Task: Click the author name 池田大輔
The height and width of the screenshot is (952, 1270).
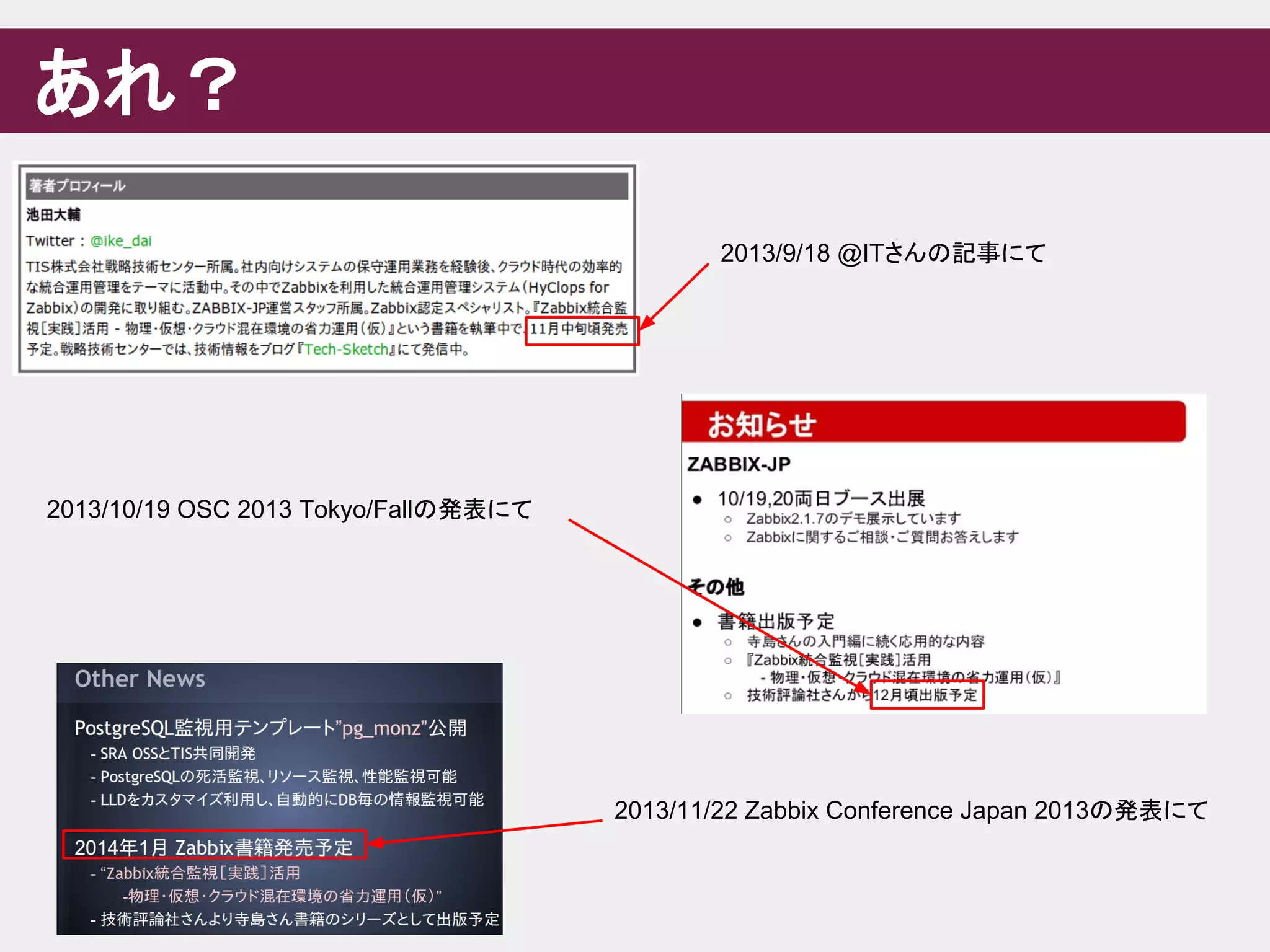Action: (53, 215)
